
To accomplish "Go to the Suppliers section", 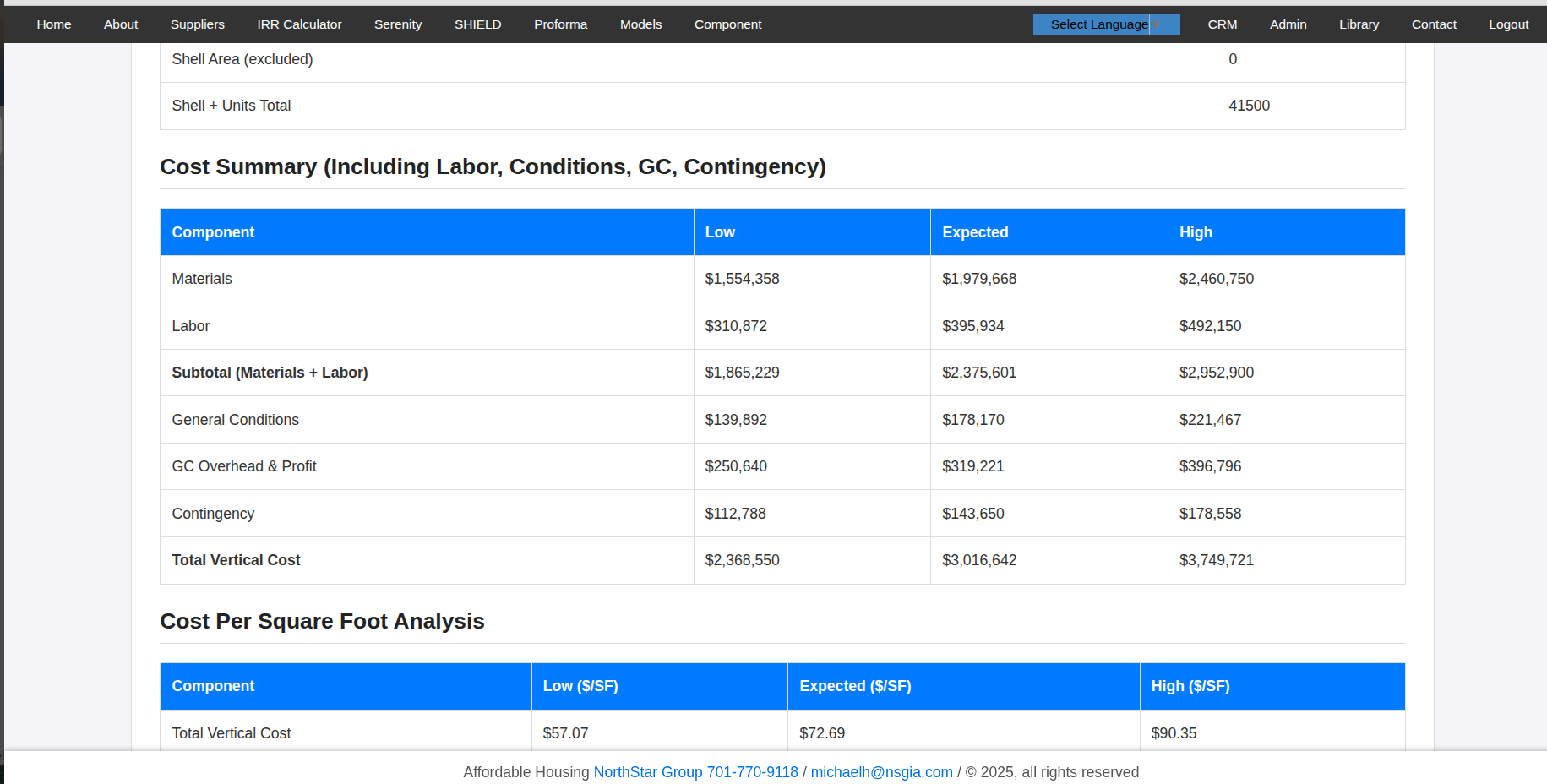I will click(197, 24).
